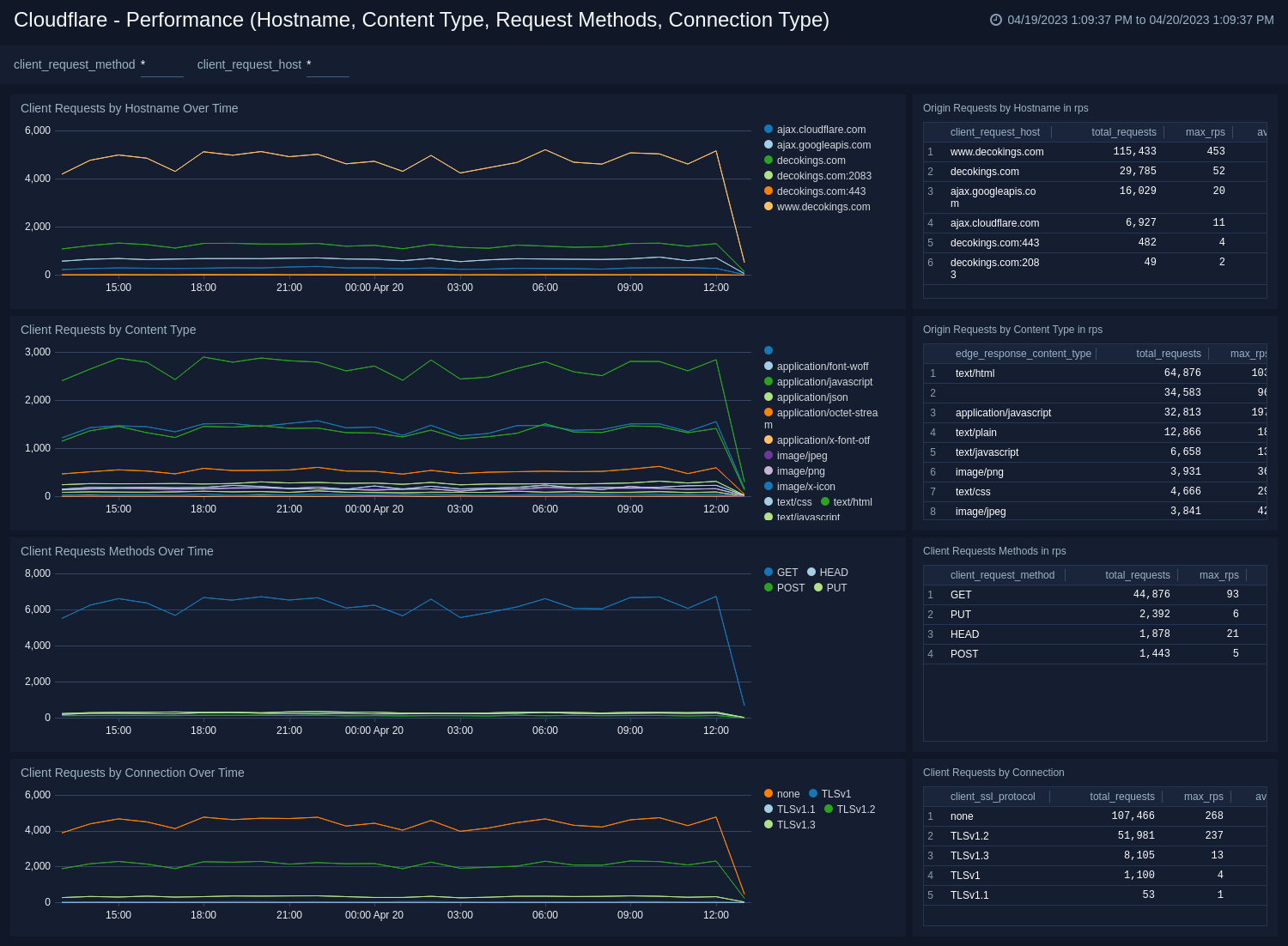Click the Cloudflare - Performance dashboard title

(421, 20)
